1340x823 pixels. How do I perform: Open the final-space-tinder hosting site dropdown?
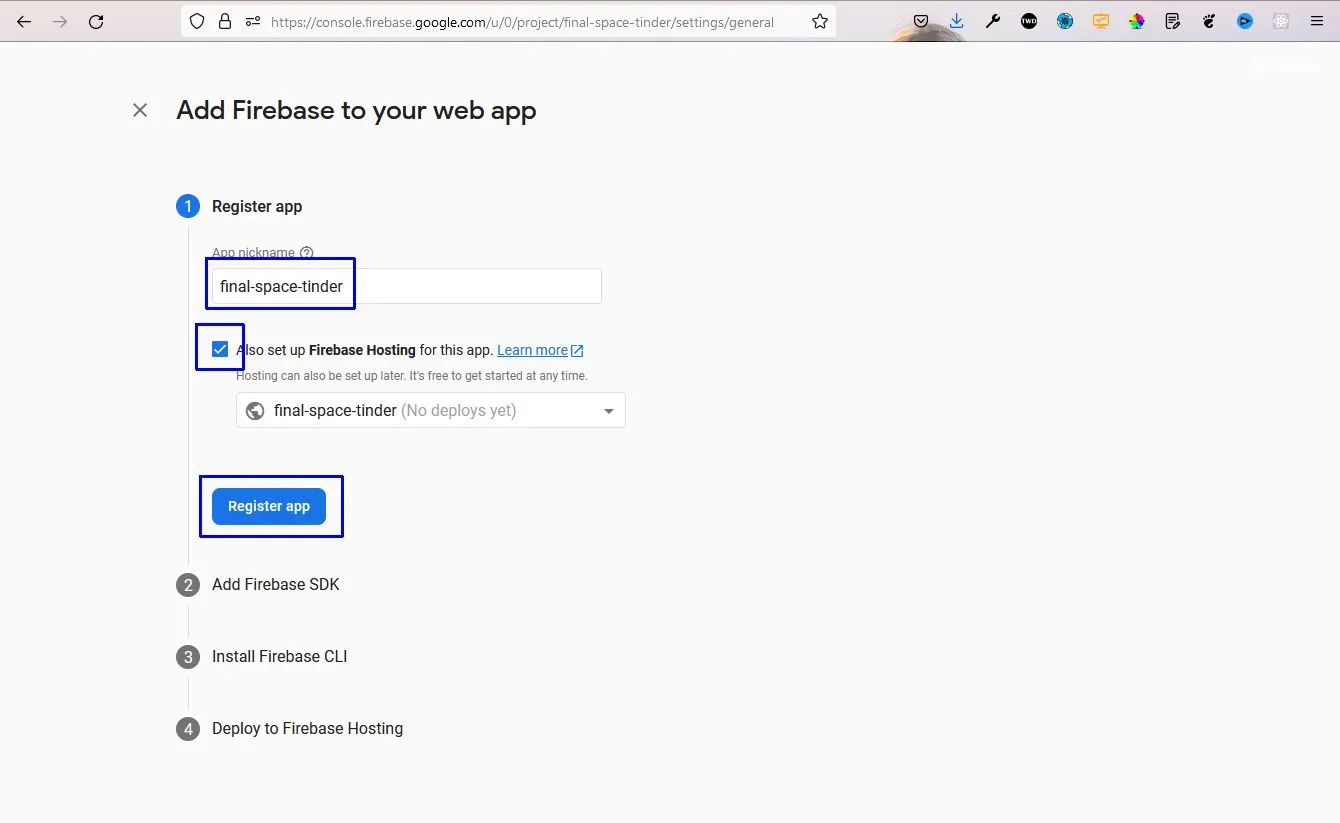(x=431, y=410)
